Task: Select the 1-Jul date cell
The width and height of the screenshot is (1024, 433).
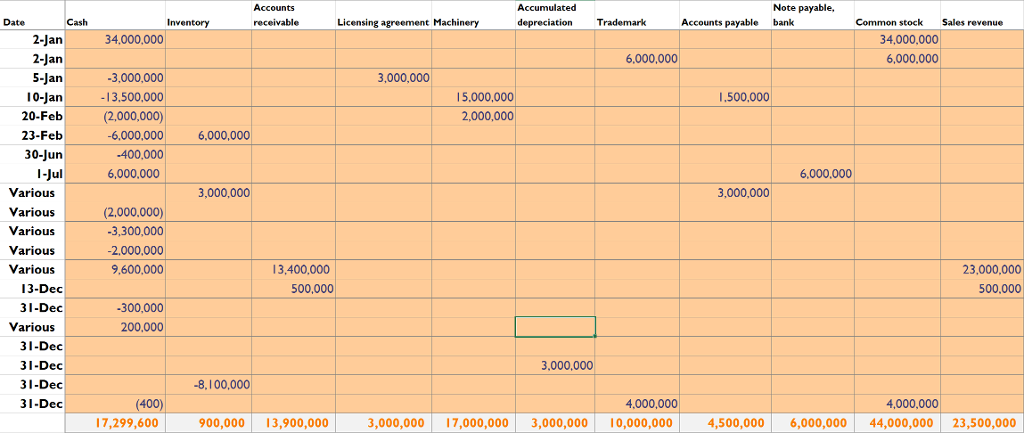Action: [x=33, y=174]
